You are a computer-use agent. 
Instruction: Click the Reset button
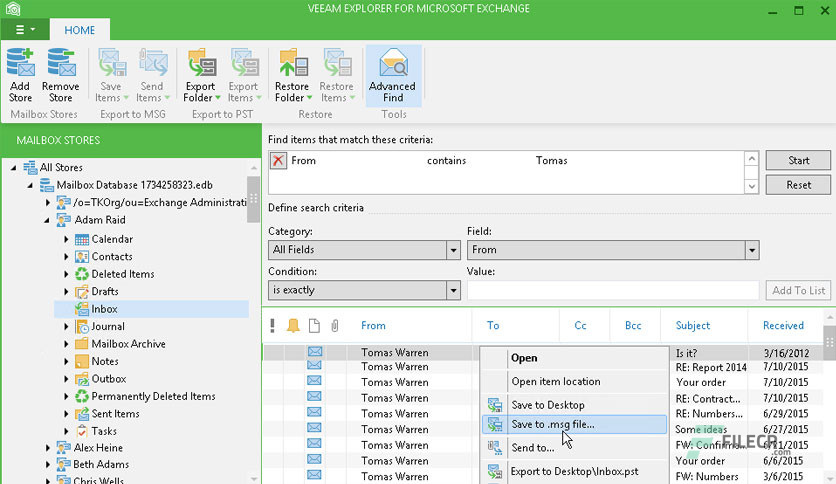798,185
